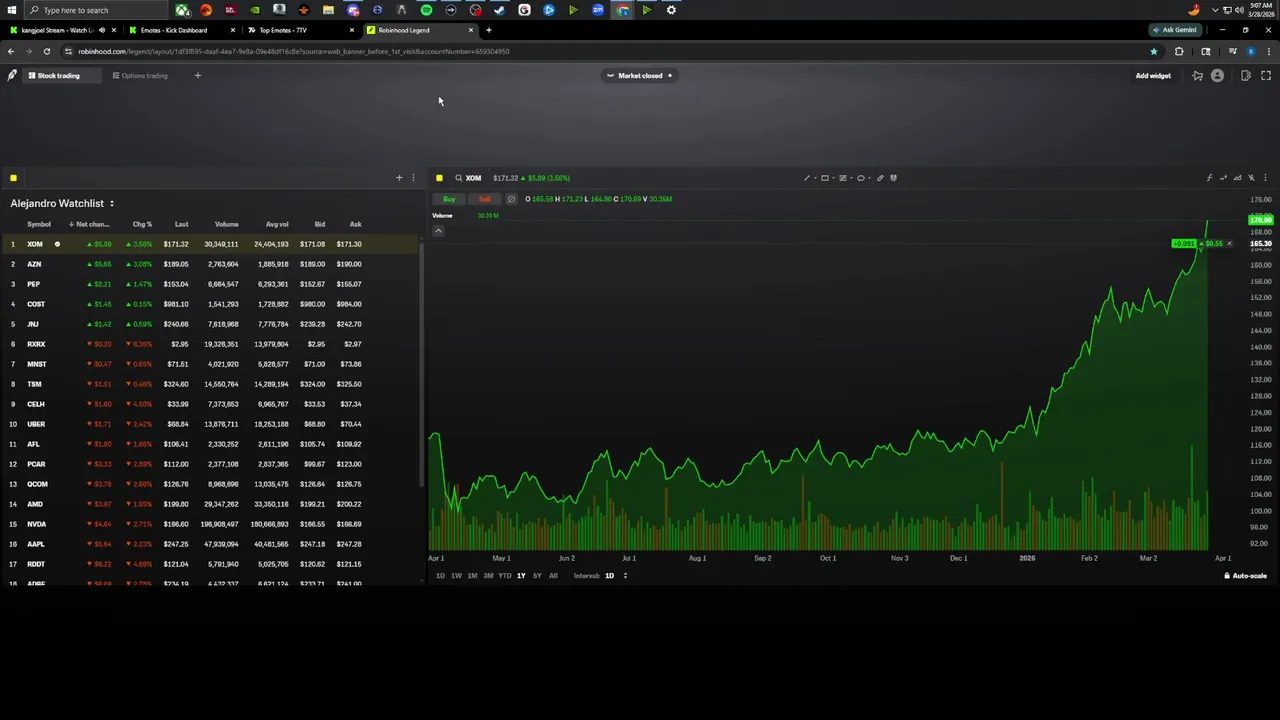The width and height of the screenshot is (1280, 720).
Task: Open watchlist widget more options menu
Action: [x=413, y=178]
